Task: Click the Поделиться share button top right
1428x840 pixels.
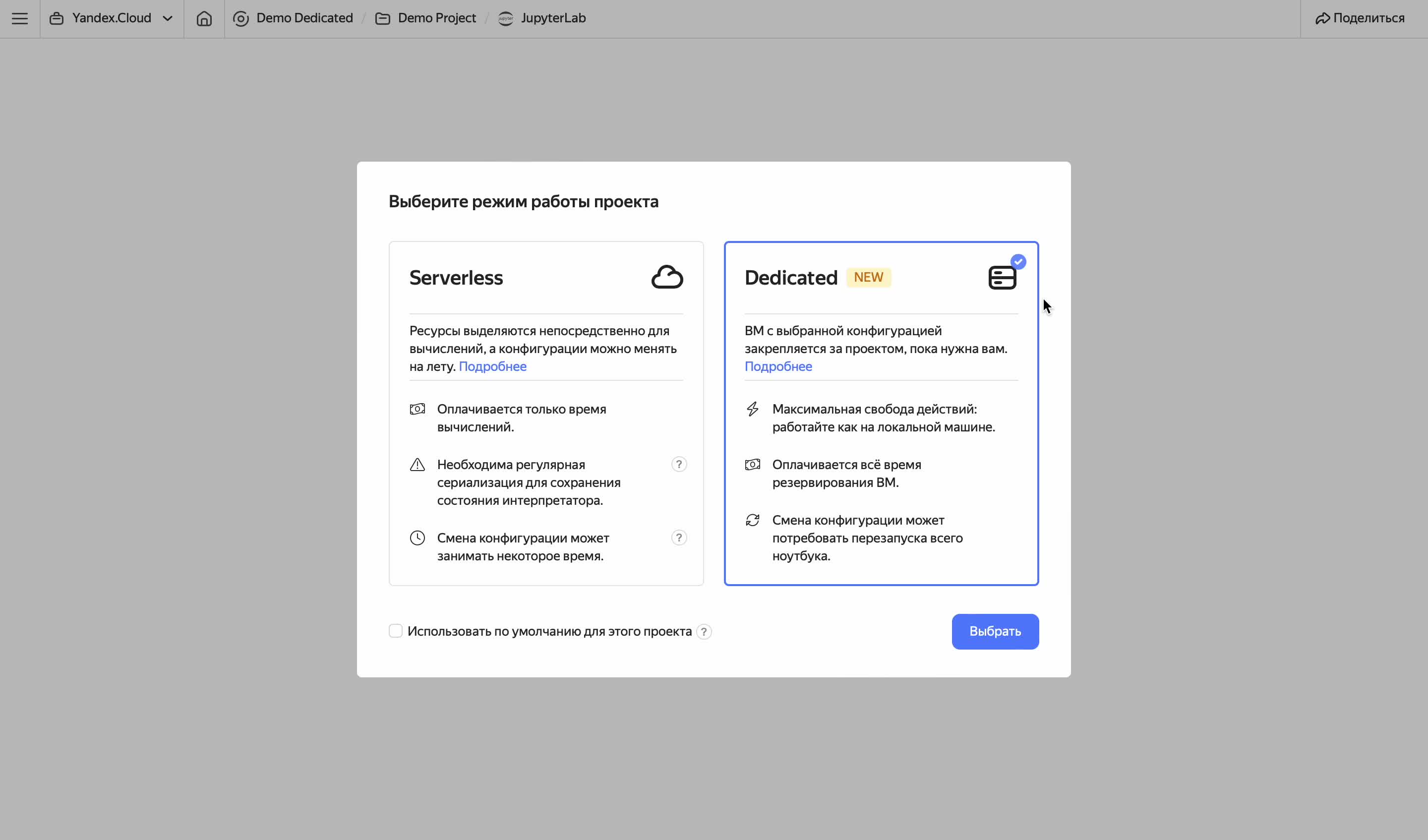Action: [x=1362, y=18]
